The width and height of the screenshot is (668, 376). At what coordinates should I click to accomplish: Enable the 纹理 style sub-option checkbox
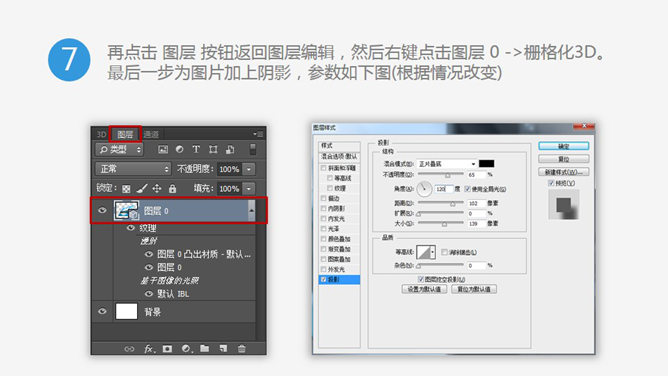point(330,188)
